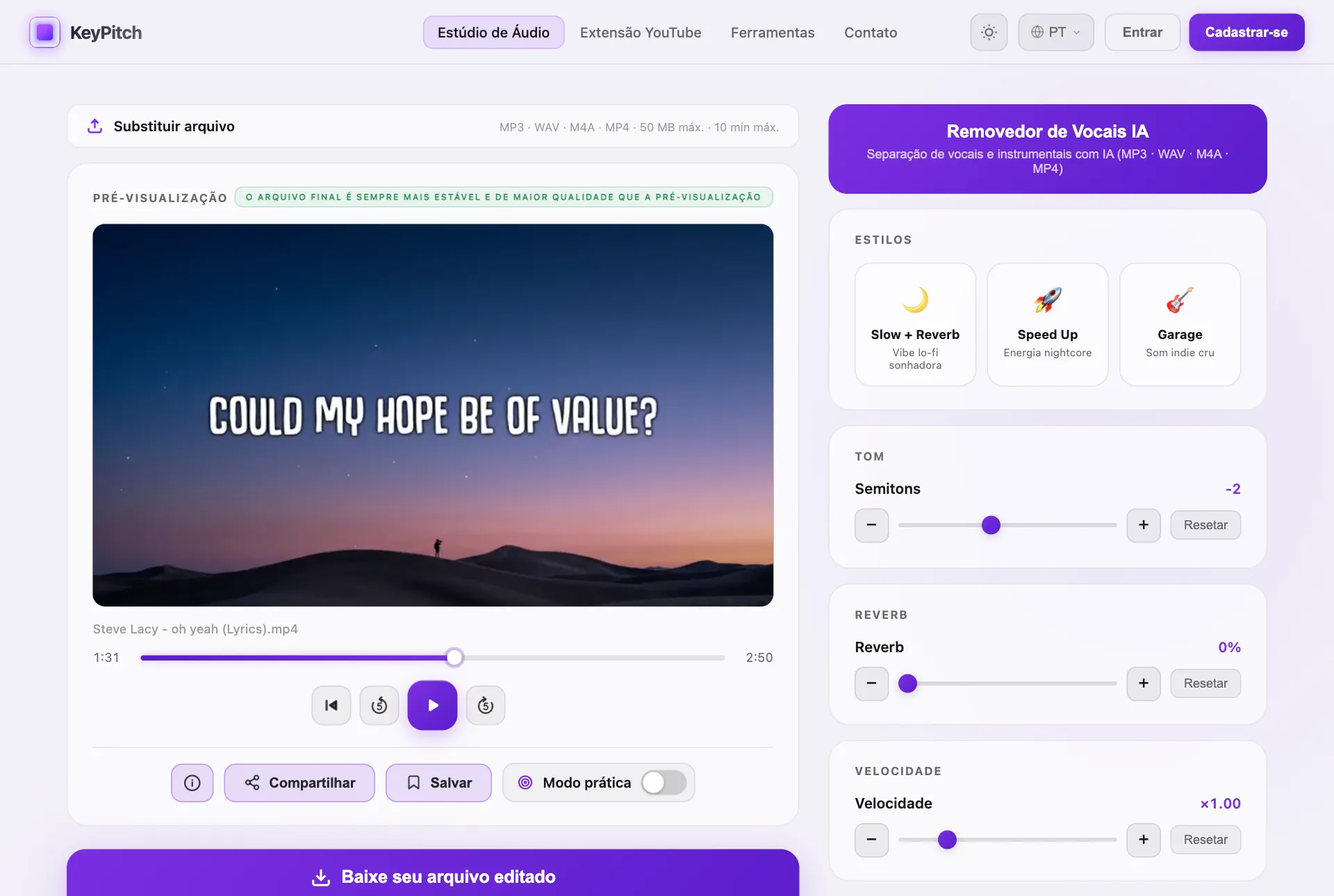This screenshot has height=896, width=1334.
Task: Select the Contato nav item
Action: pos(871,33)
